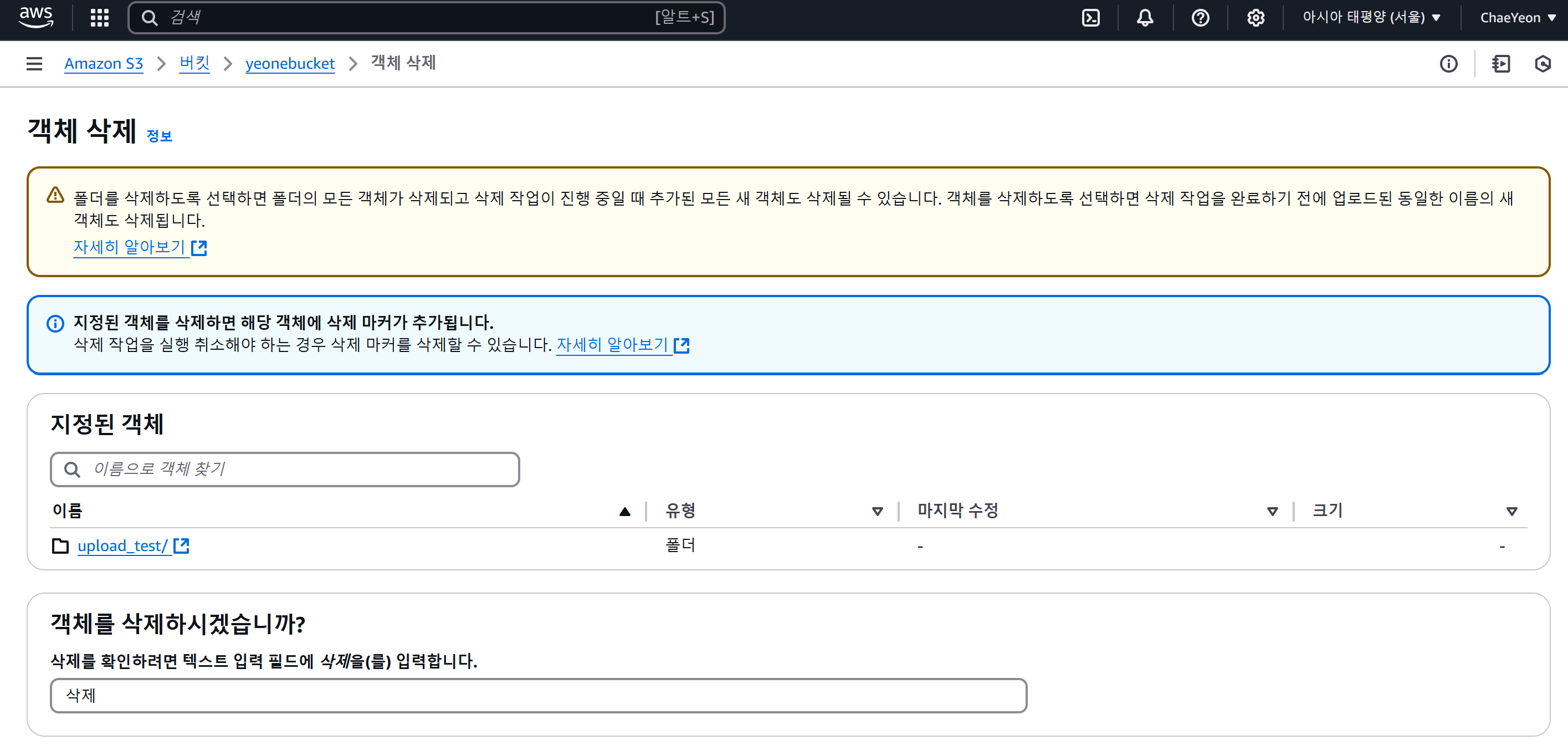Open the ChaeYeon account dropdown
Screen dimensions: 1568x745
1517,18
